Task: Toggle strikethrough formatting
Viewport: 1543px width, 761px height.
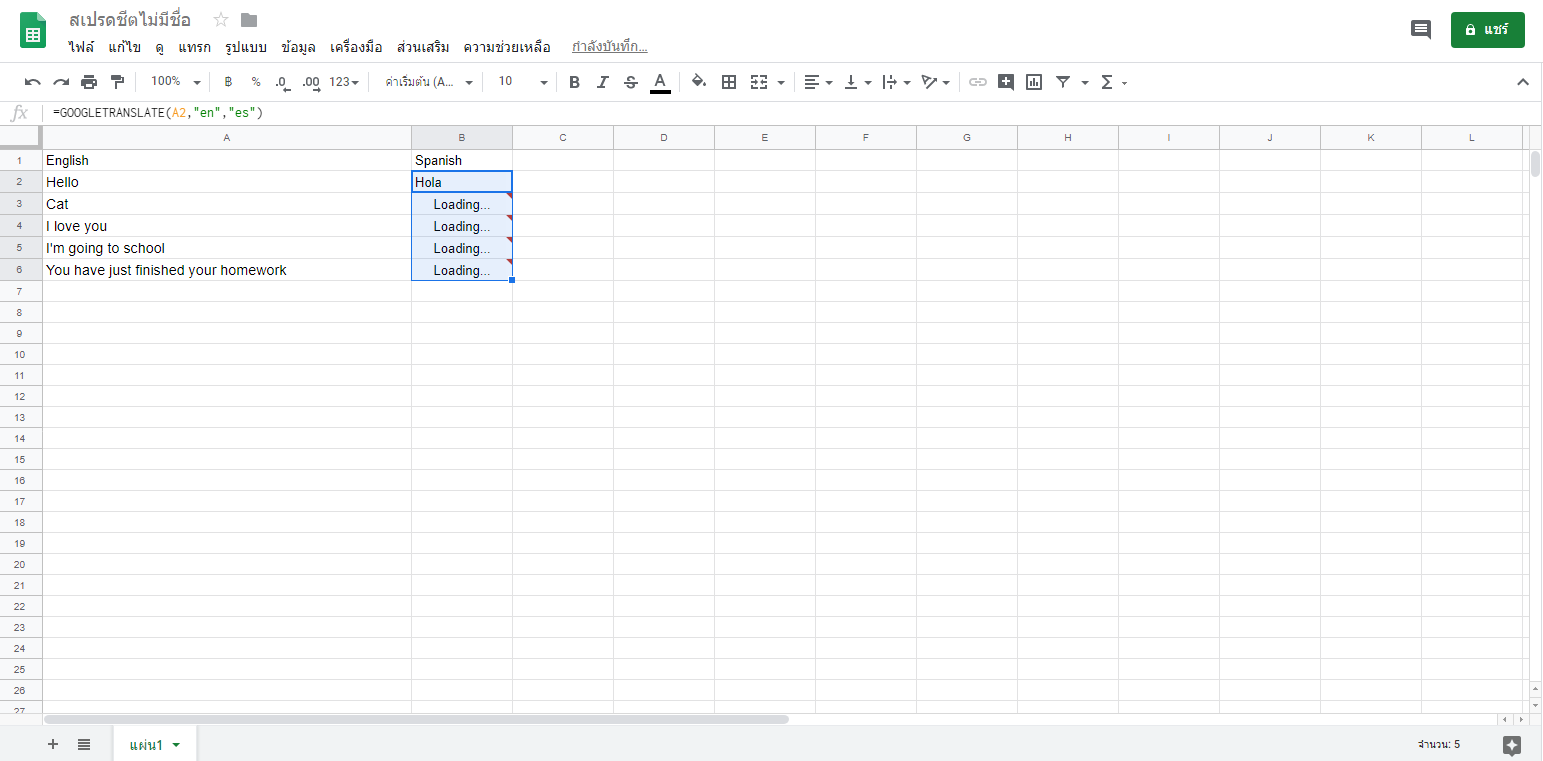Action: pyautogui.click(x=630, y=82)
